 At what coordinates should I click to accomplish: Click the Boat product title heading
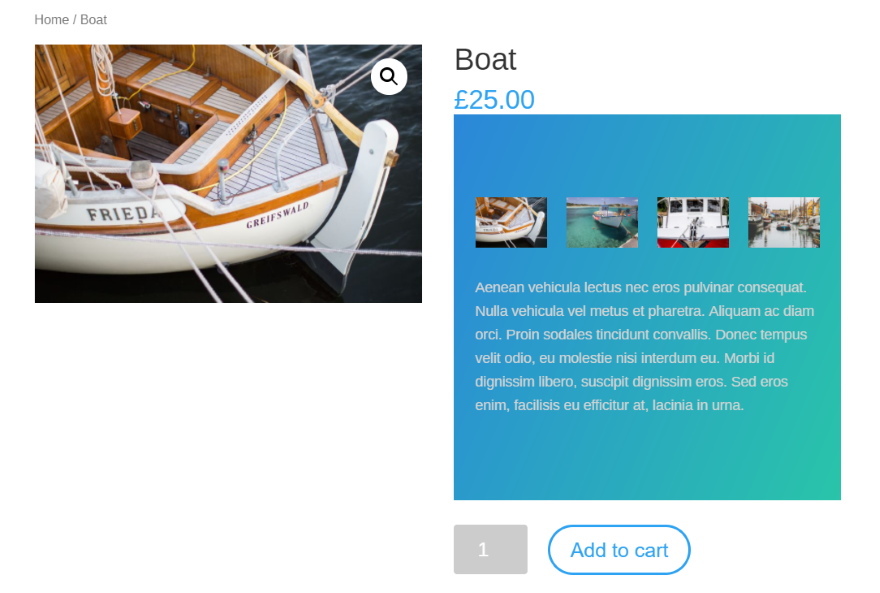(x=485, y=60)
